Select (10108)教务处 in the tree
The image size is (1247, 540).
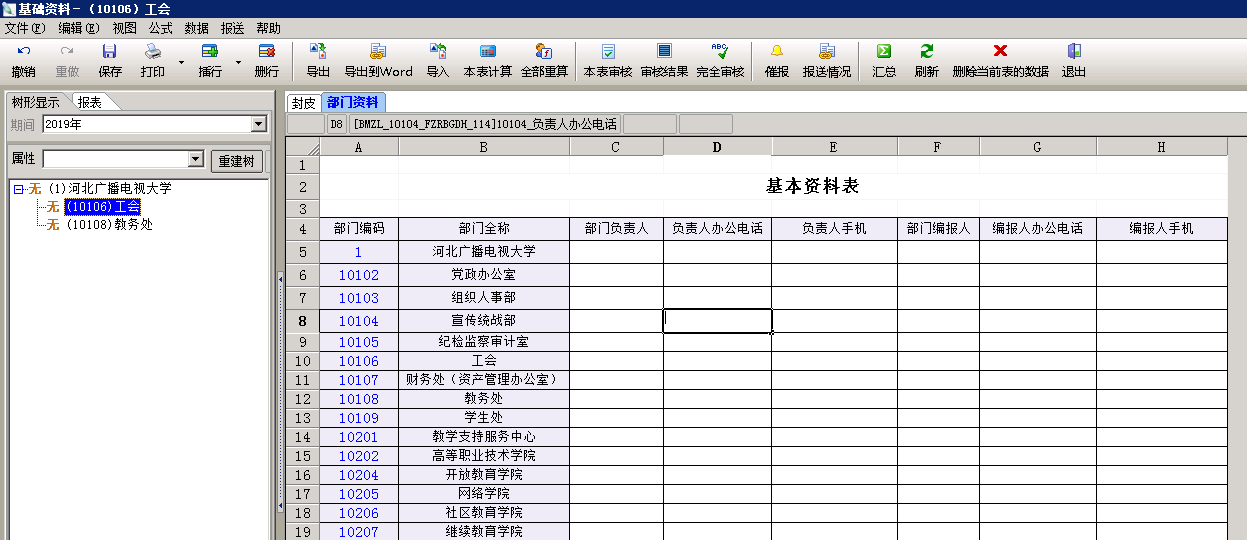tap(108, 224)
